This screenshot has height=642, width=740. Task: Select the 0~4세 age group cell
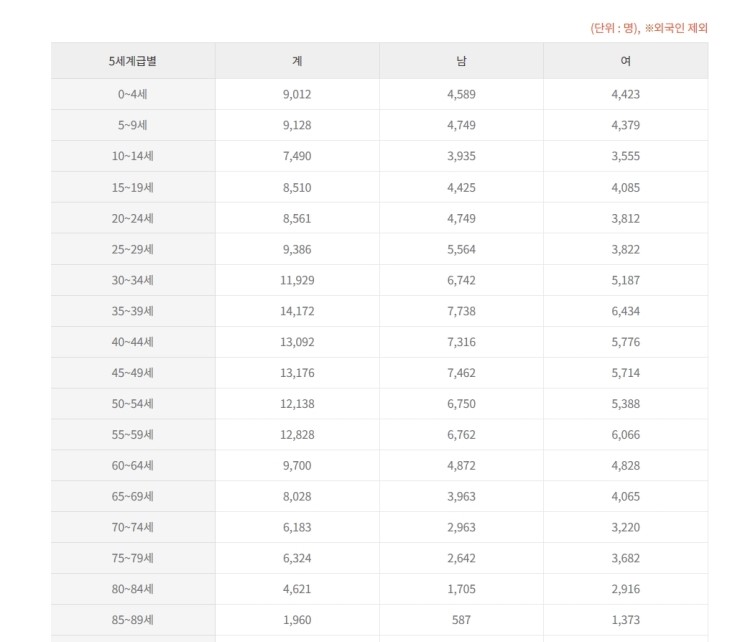tap(133, 94)
